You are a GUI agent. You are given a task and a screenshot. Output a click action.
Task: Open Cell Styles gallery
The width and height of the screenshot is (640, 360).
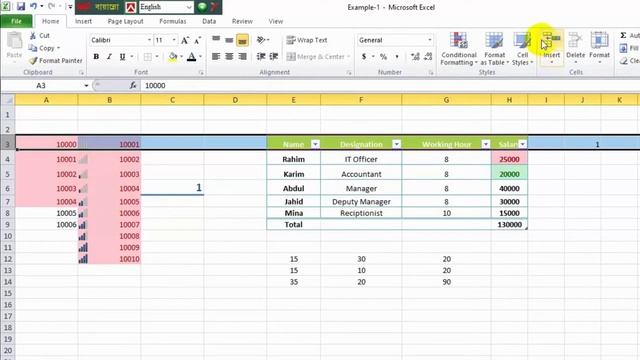522,49
